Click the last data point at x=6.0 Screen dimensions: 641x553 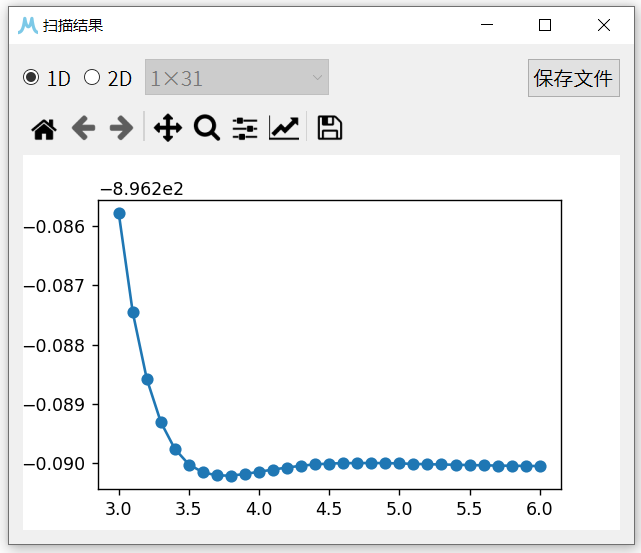pos(540,466)
